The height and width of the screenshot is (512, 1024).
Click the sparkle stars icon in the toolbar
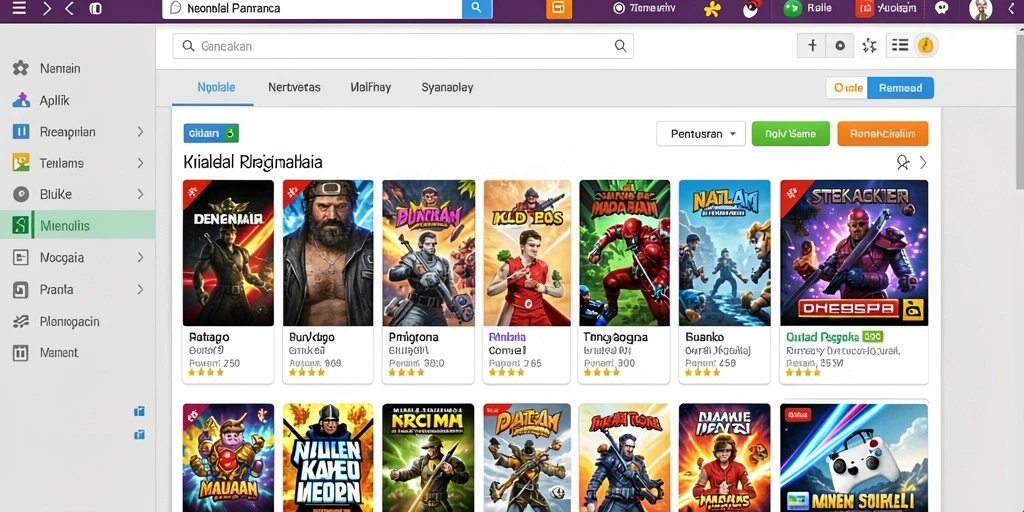pos(869,46)
